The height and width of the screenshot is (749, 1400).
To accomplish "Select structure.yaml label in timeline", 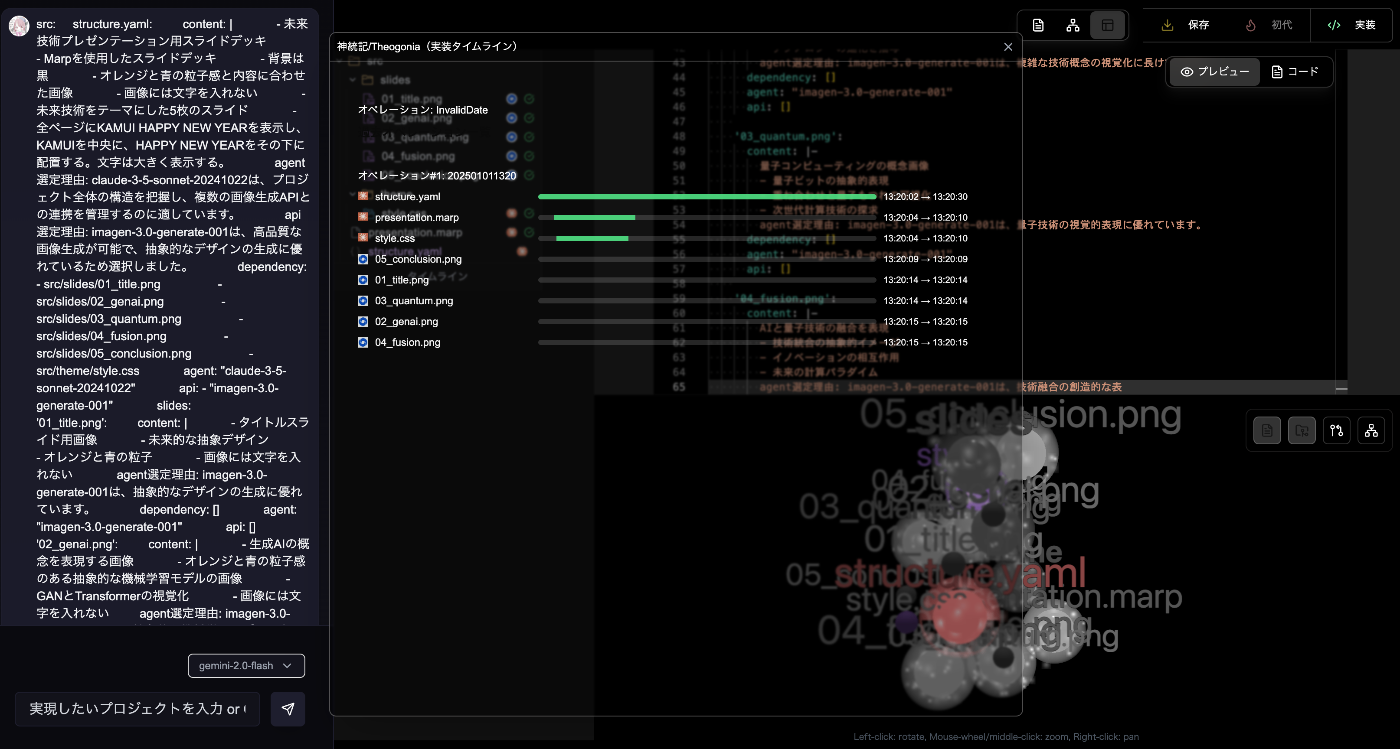I will [407, 197].
